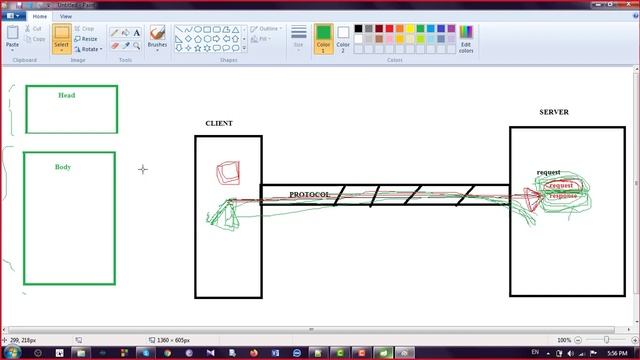Choose the yellow color swatch

point(410,29)
